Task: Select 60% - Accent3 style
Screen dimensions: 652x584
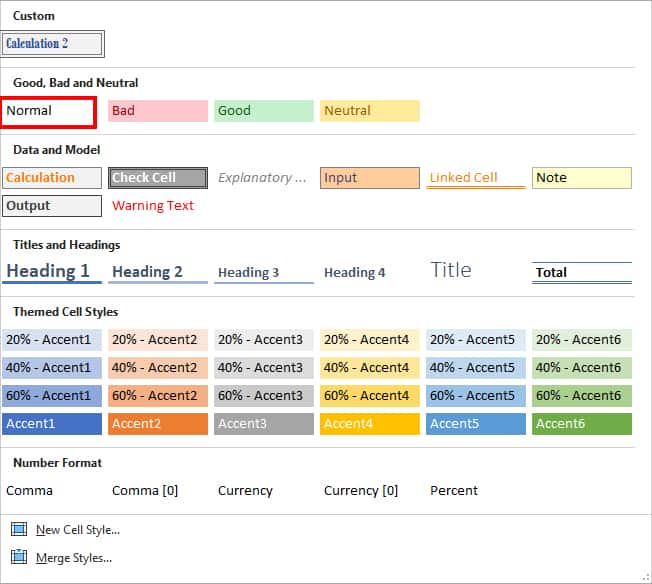Action: coord(264,396)
